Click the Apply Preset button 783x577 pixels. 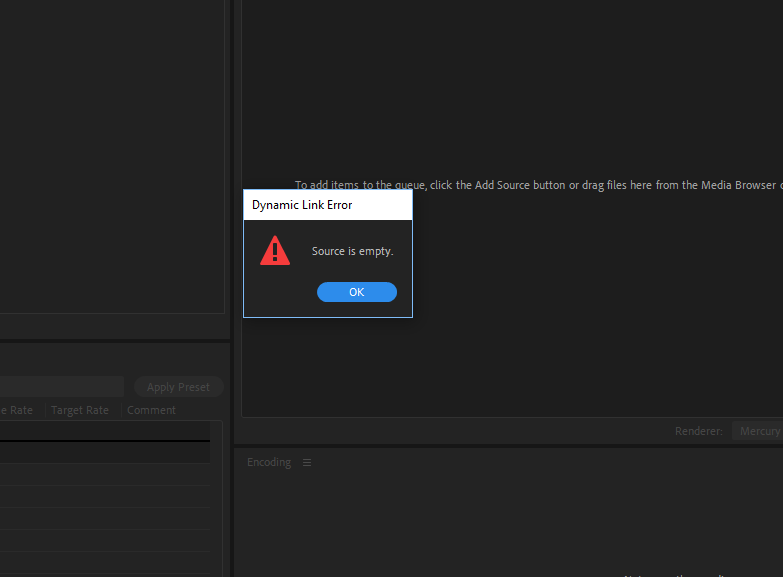pyautogui.click(x=178, y=387)
